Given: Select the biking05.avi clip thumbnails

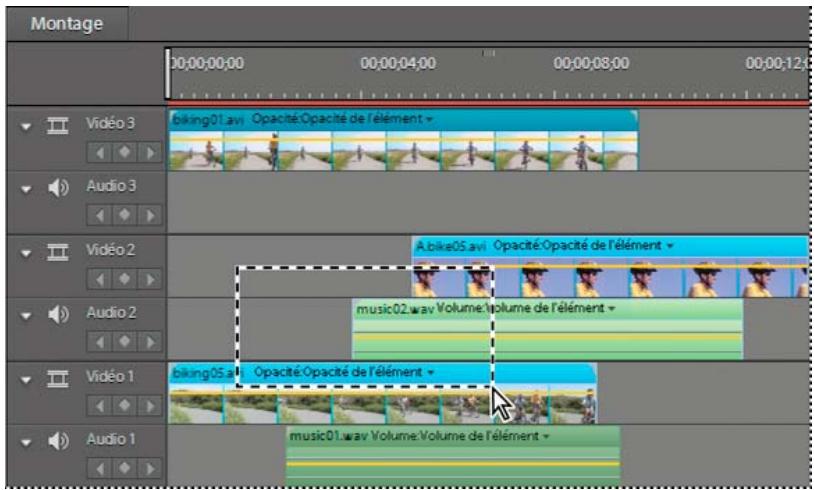Looking at the screenshot, I should (383, 404).
